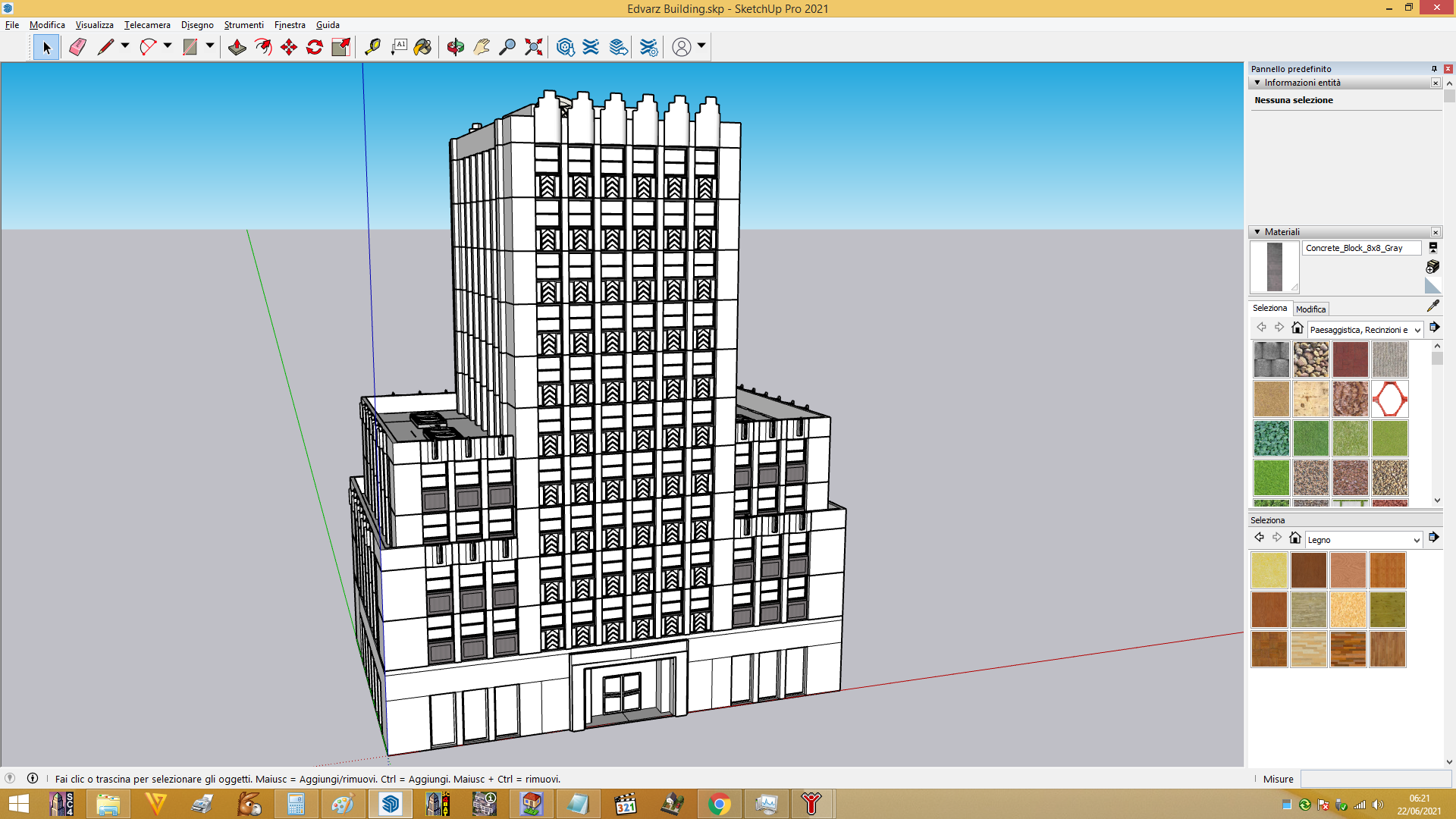Viewport: 1456px width, 819px height.
Task: Activate the material sample eyedropper
Action: click(x=1432, y=306)
